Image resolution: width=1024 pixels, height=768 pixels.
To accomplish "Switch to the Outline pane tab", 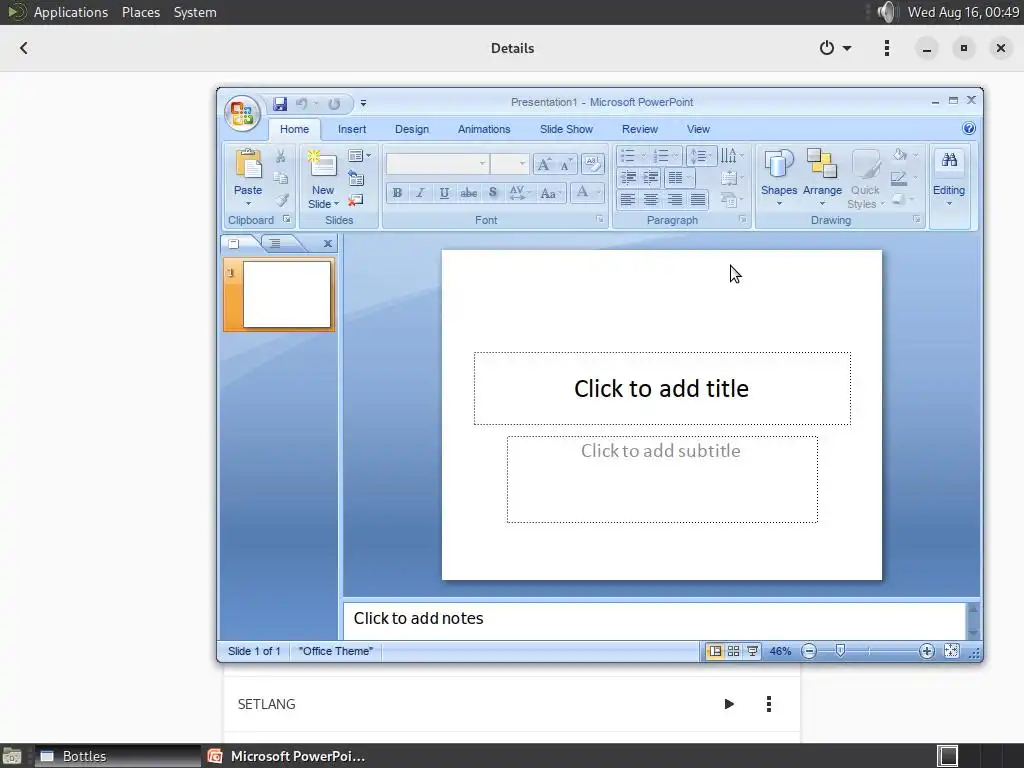I will 276,244.
